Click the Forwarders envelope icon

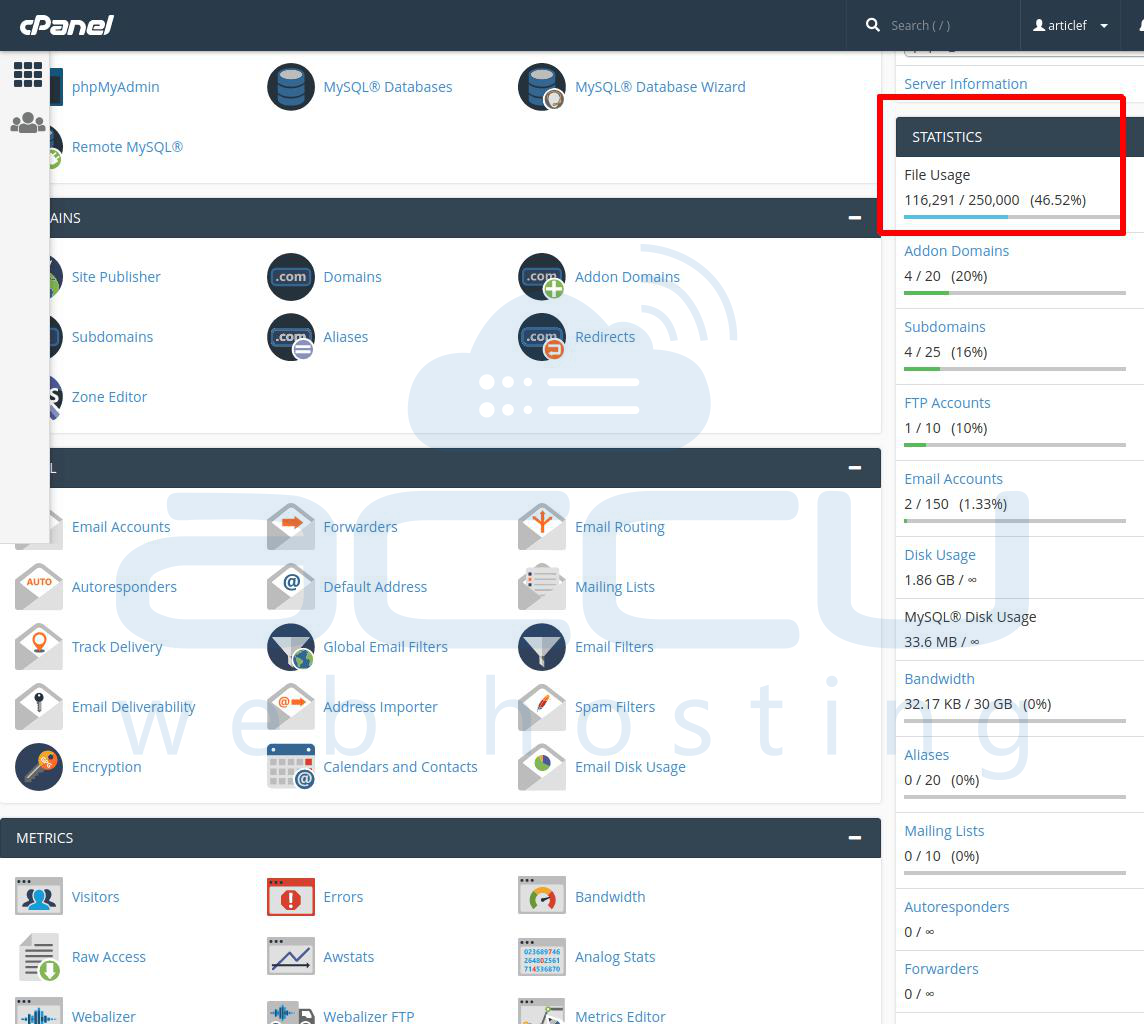(290, 527)
